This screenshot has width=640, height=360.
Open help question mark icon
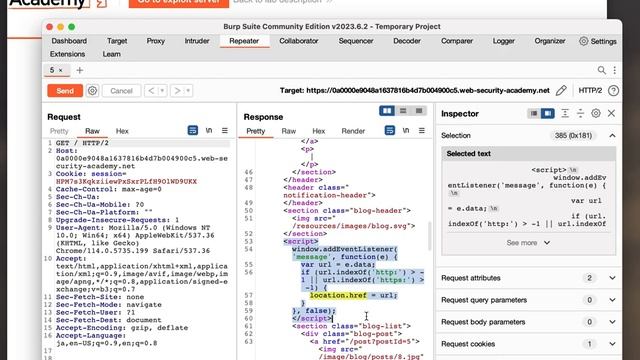click(x=613, y=91)
